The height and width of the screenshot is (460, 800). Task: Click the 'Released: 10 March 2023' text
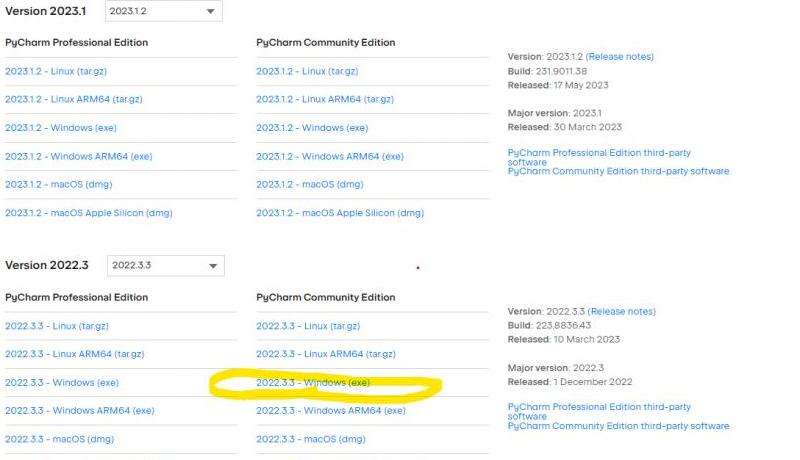[x=564, y=340]
